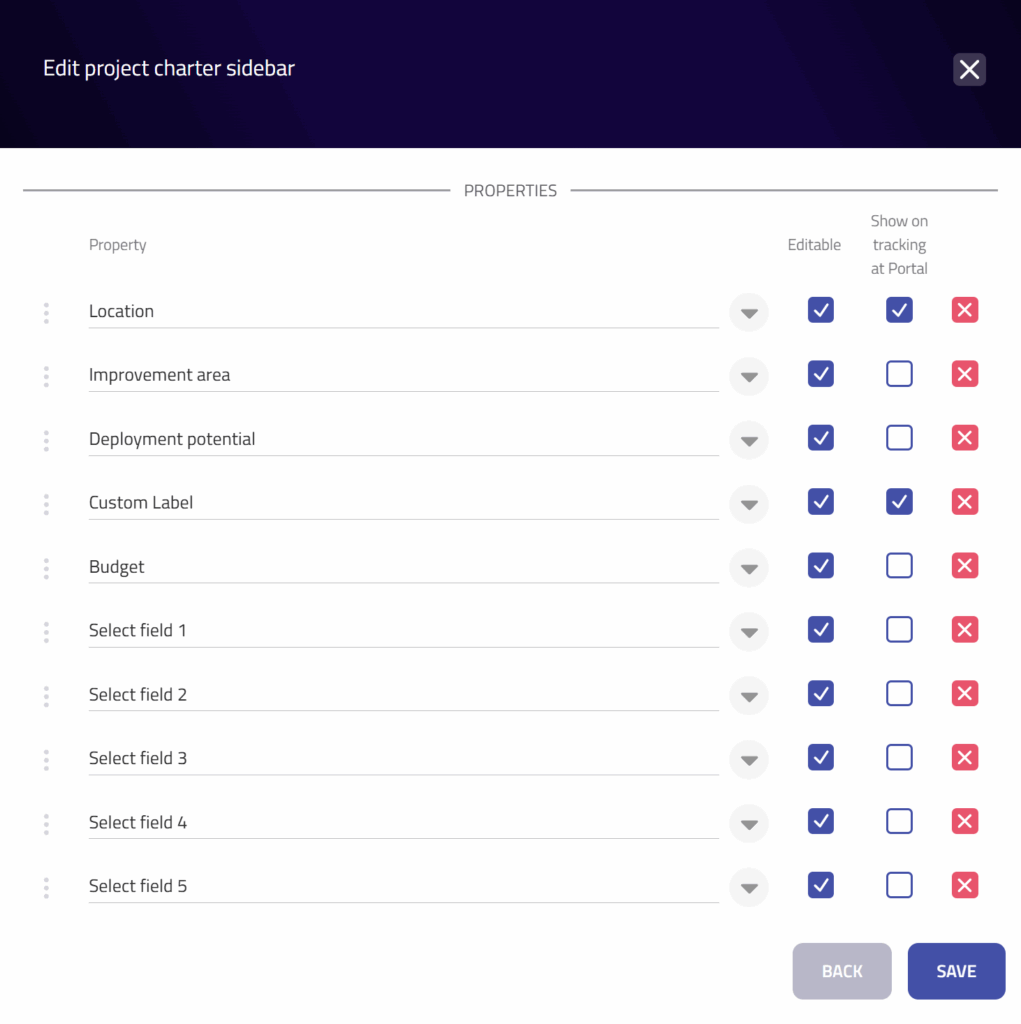Uncheck Editable for Improvement area
This screenshot has height=1024, width=1021.
(x=820, y=374)
